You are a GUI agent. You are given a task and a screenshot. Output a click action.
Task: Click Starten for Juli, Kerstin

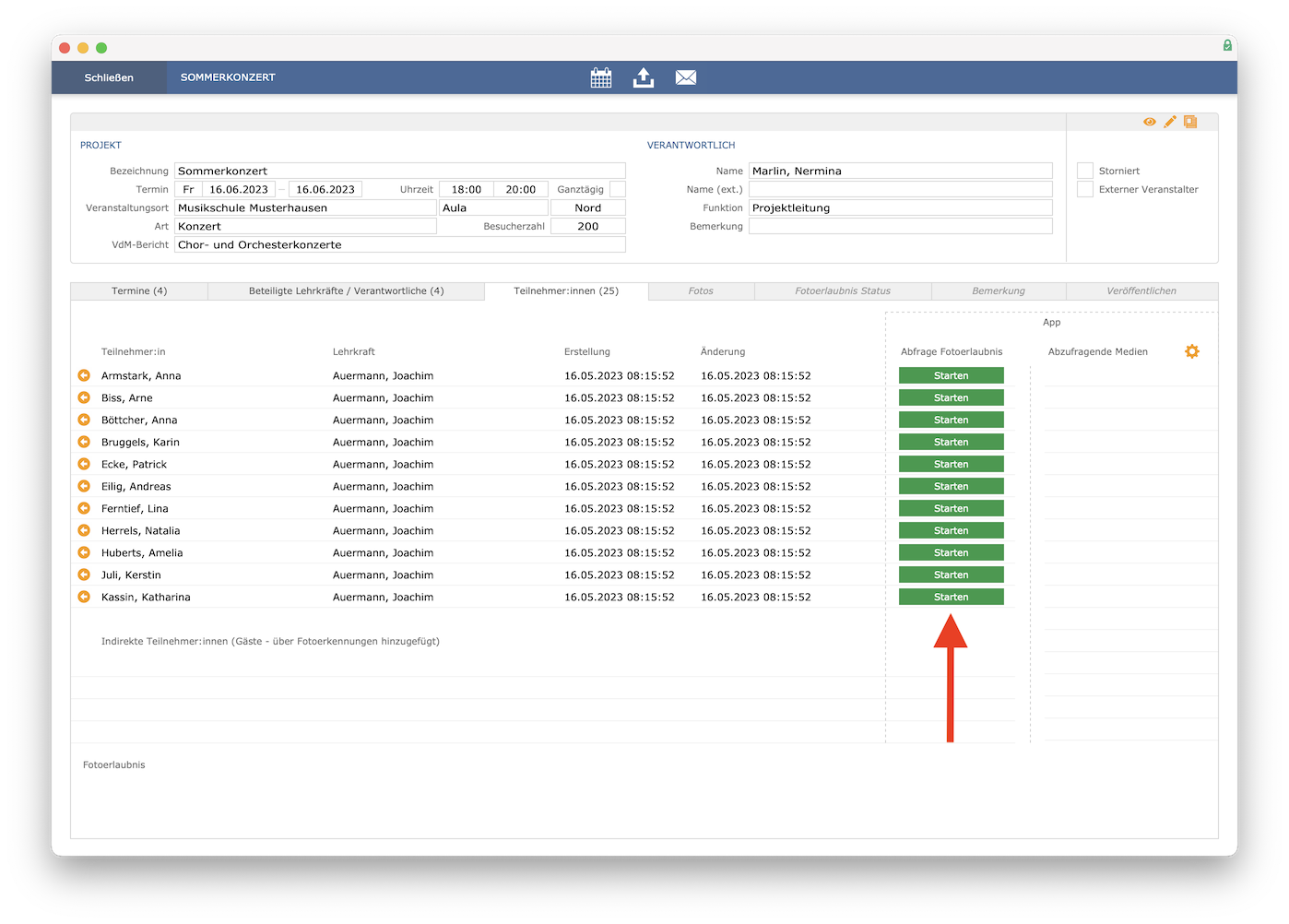pyautogui.click(x=952, y=575)
